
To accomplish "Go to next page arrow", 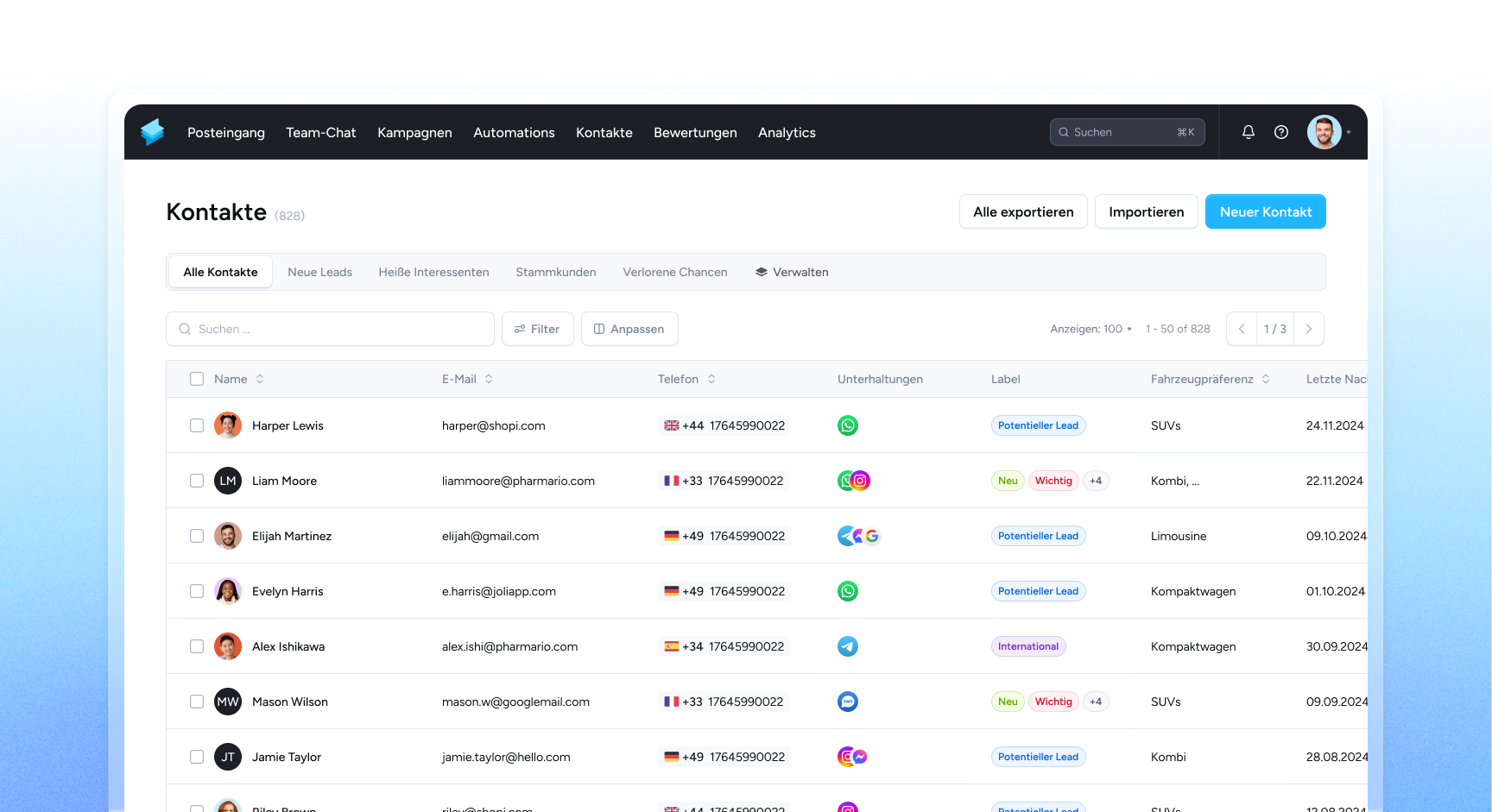I will point(1308,329).
